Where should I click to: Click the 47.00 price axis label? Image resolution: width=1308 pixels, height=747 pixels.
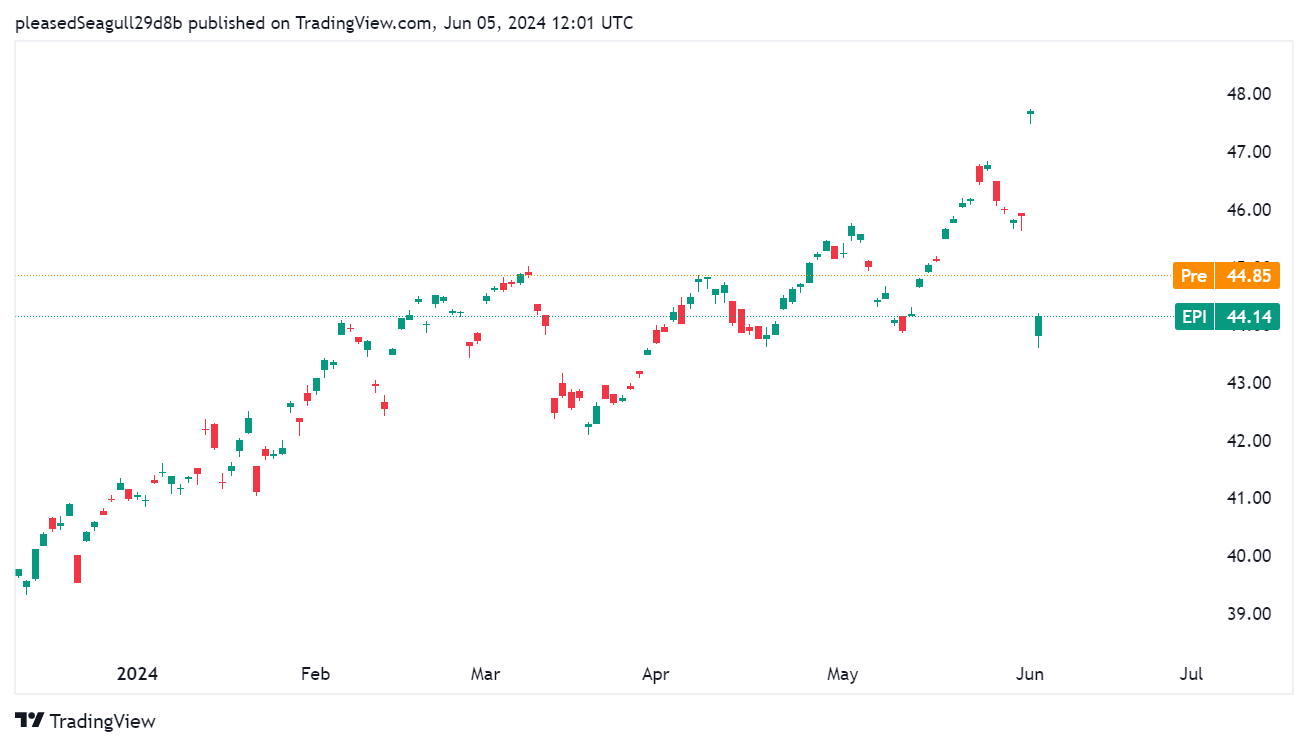pyautogui.click(x=1249, y=152)
